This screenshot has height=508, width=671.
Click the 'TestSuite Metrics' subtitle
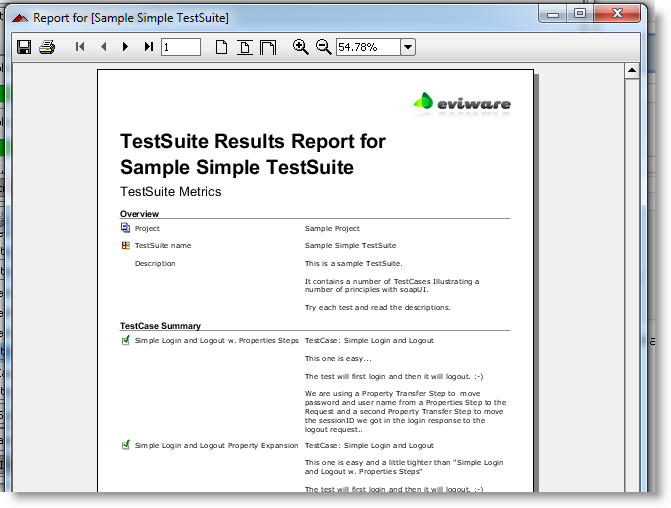170,191
